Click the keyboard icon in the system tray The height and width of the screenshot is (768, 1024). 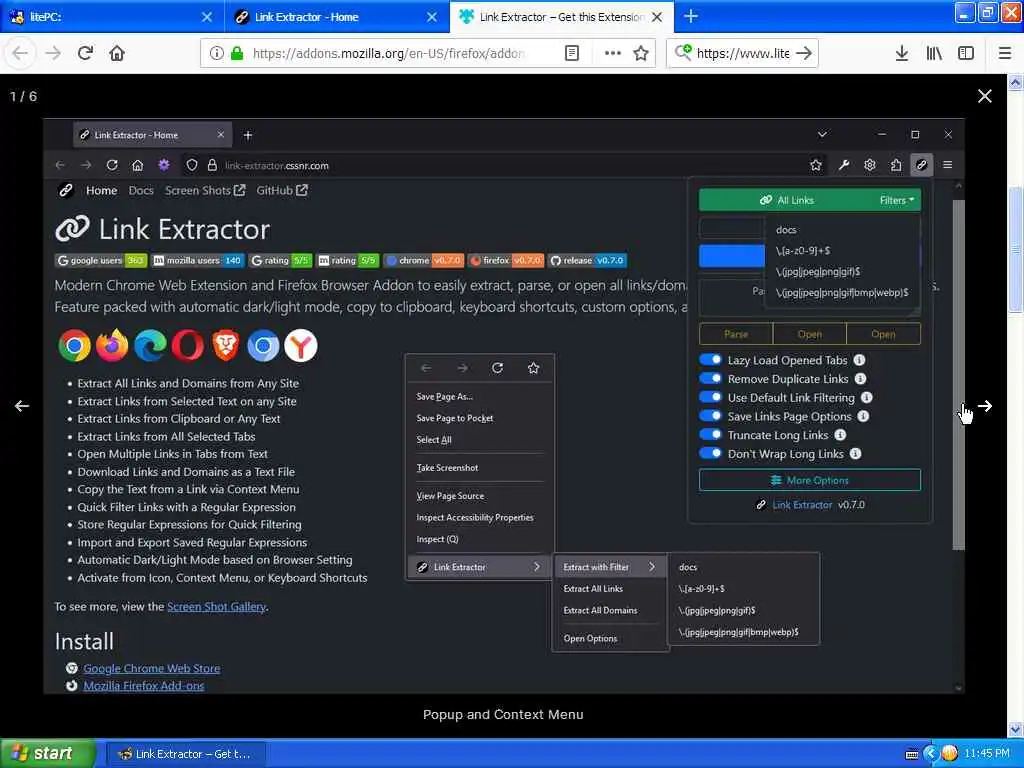click(x=912, y=754)
